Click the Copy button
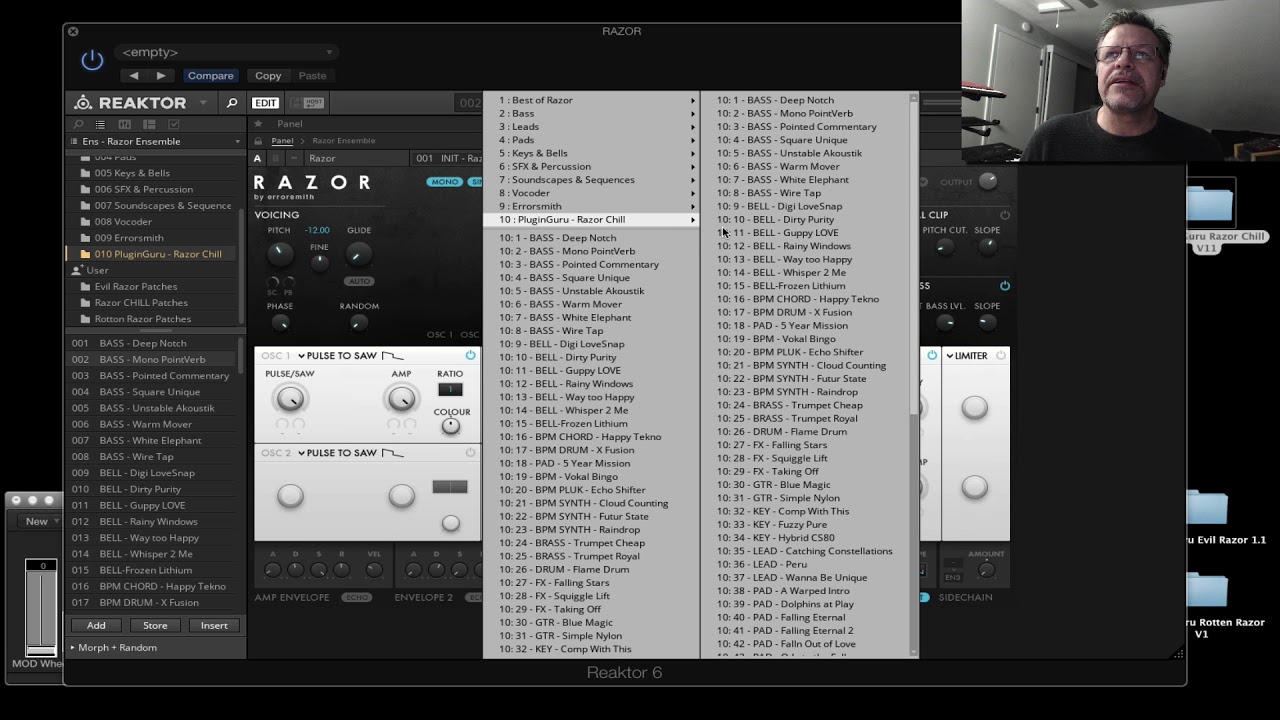Image resolution: width=1280 pixels, height=720 pixels. click(x=268, y=76)
